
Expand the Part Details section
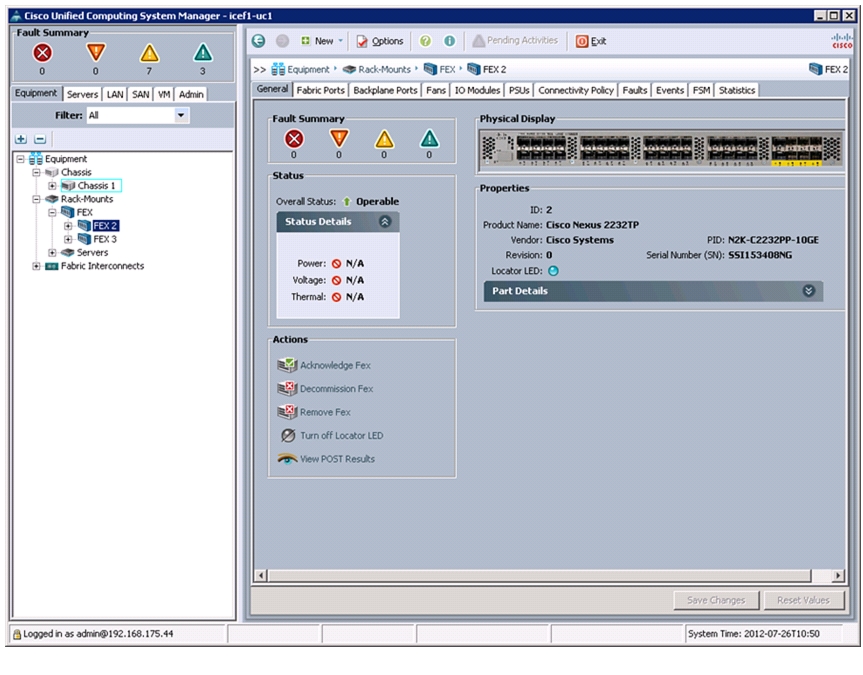[809, 291]
